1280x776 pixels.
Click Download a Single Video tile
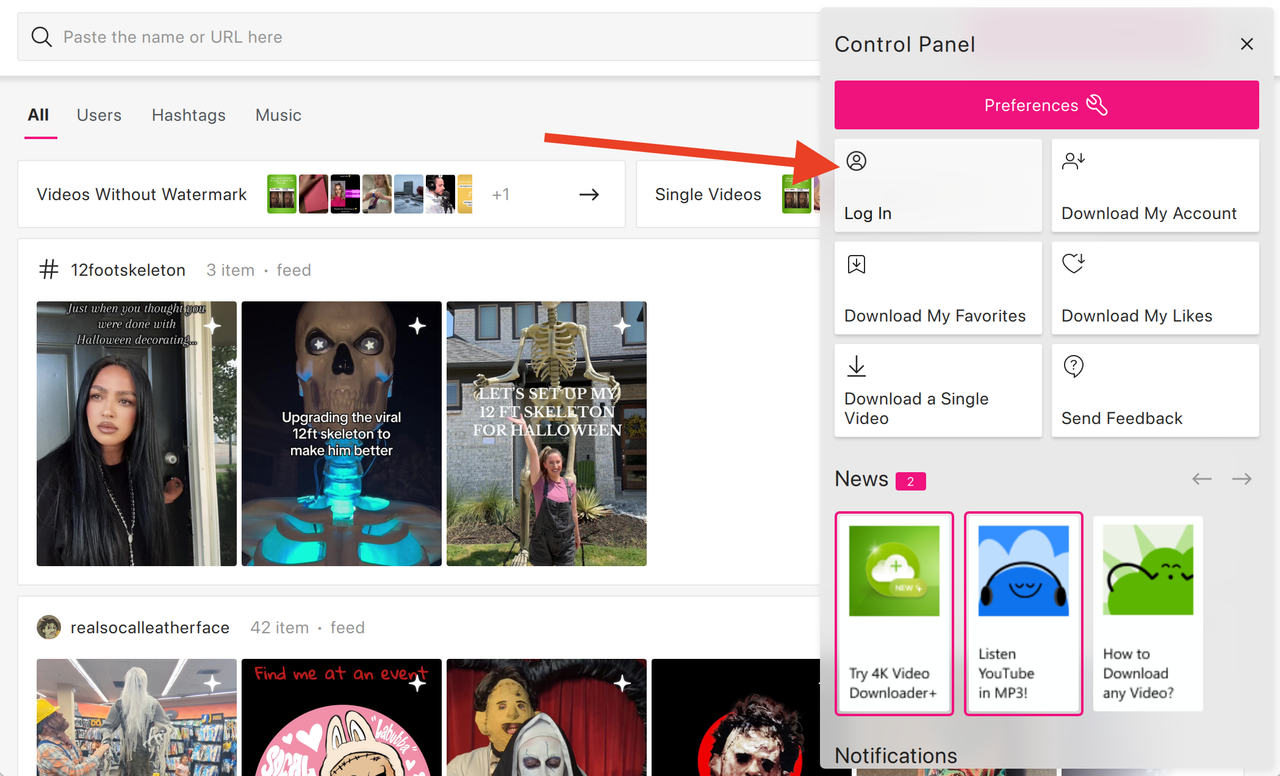pyautogui.click(x=938, y=390)
